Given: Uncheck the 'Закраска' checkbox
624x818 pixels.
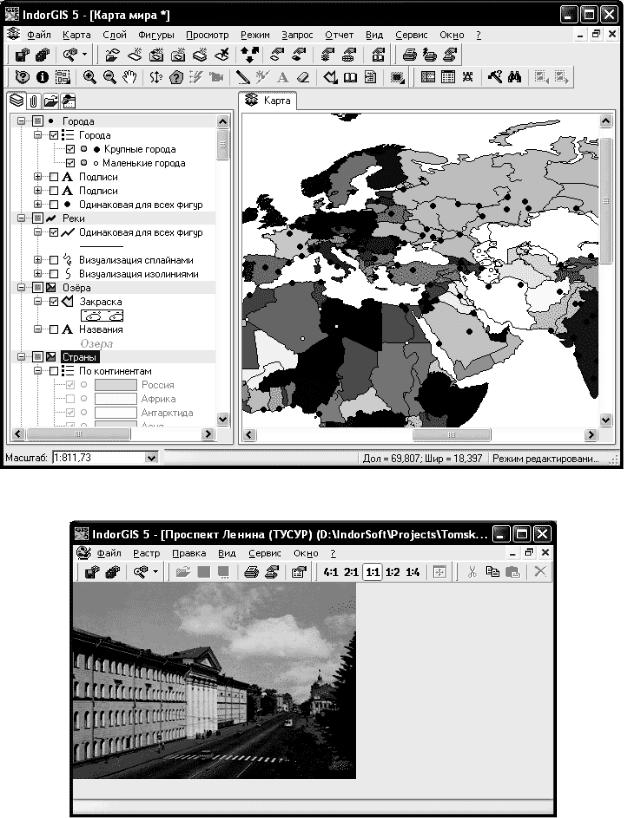Looking at the screenshot, I should (x=53, y=302).
